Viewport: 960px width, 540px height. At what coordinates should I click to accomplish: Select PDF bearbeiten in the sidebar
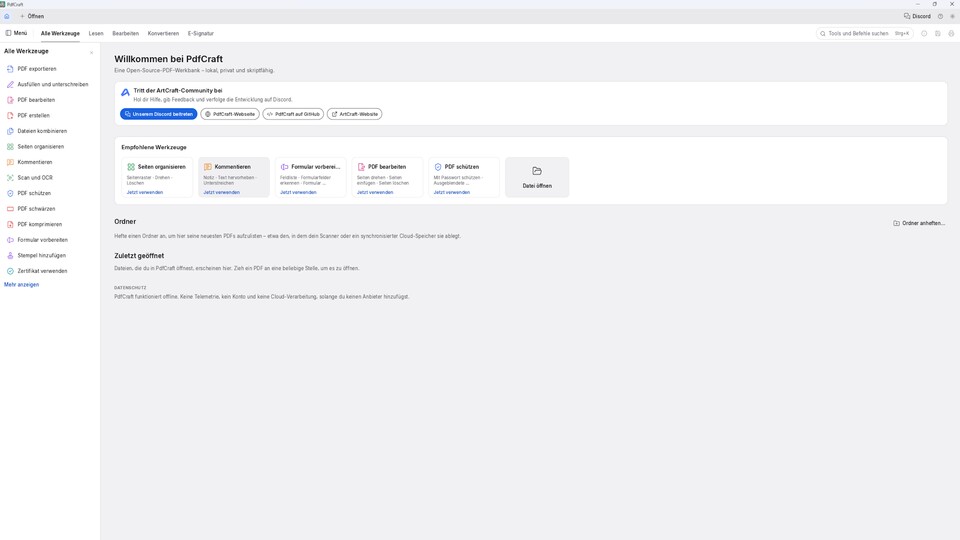tap(49, 100)
